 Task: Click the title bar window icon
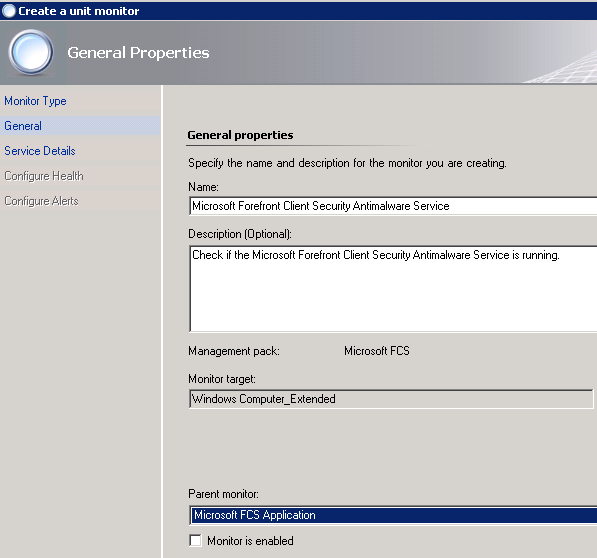(x=8, y=11)
